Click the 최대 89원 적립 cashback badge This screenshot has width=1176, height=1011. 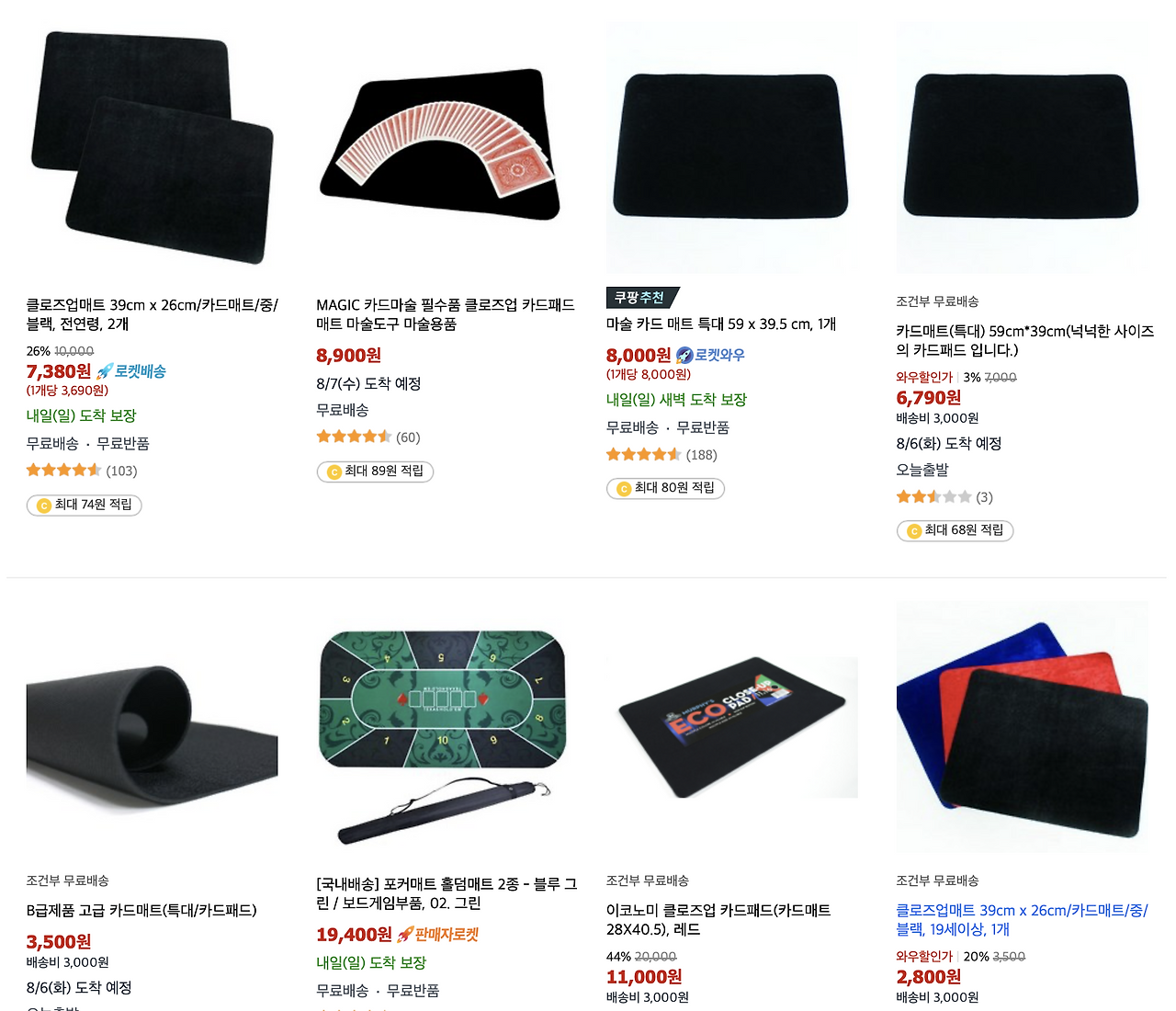click(x=375, y=471)
